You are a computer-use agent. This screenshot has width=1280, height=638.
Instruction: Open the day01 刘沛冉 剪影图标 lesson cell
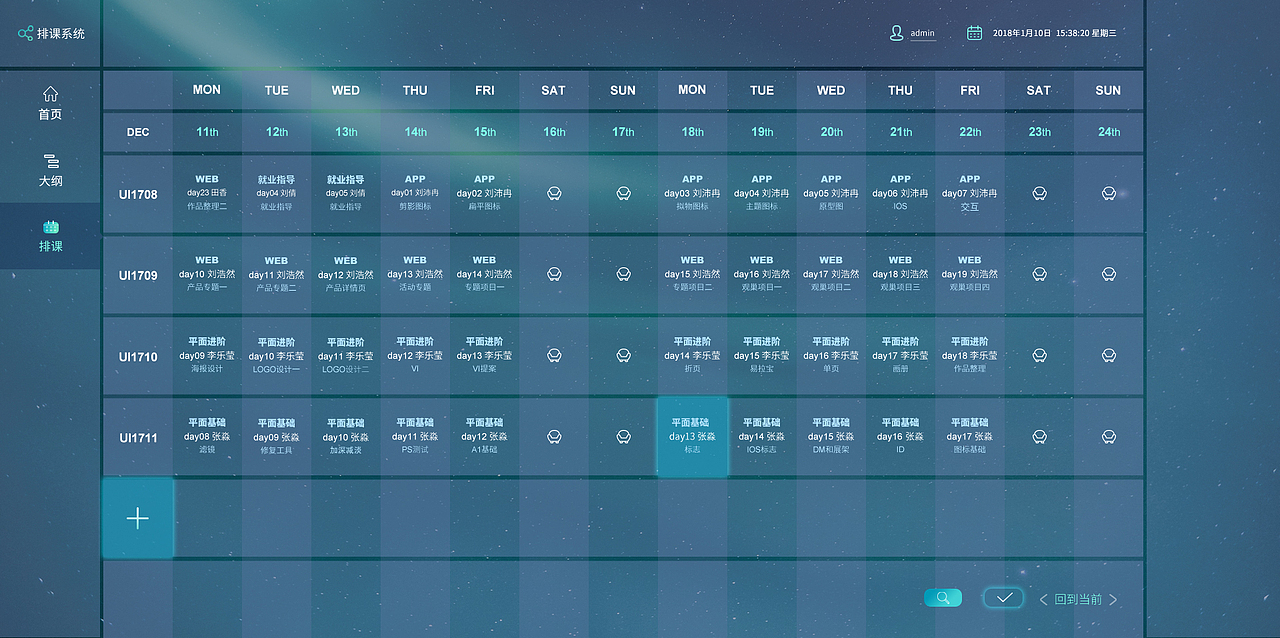[415, 193]
